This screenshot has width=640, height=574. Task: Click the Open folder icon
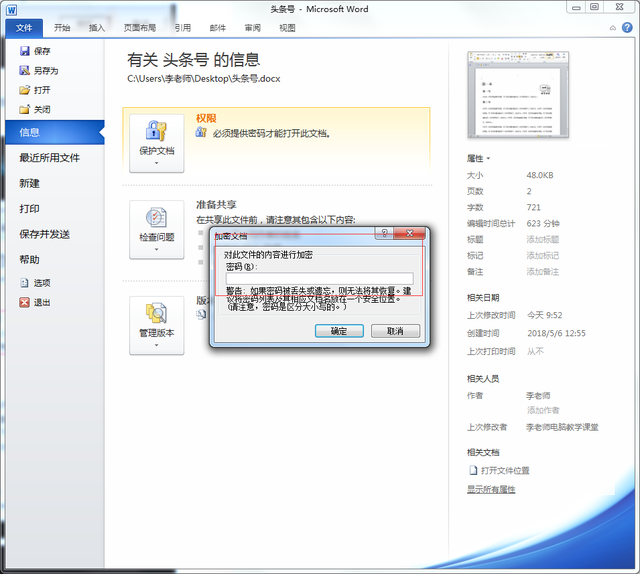click(25, 90)
